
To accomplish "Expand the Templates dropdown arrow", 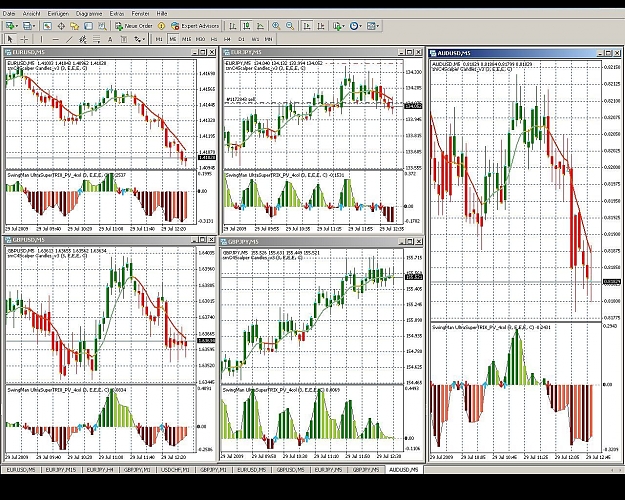I will 378,26.
